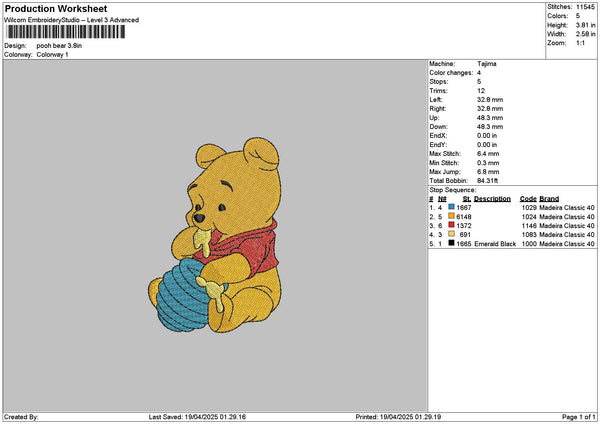Click the blue color swatch for stop 1
The width and height of the screenshot is (600, 424).
click(452, 207)
